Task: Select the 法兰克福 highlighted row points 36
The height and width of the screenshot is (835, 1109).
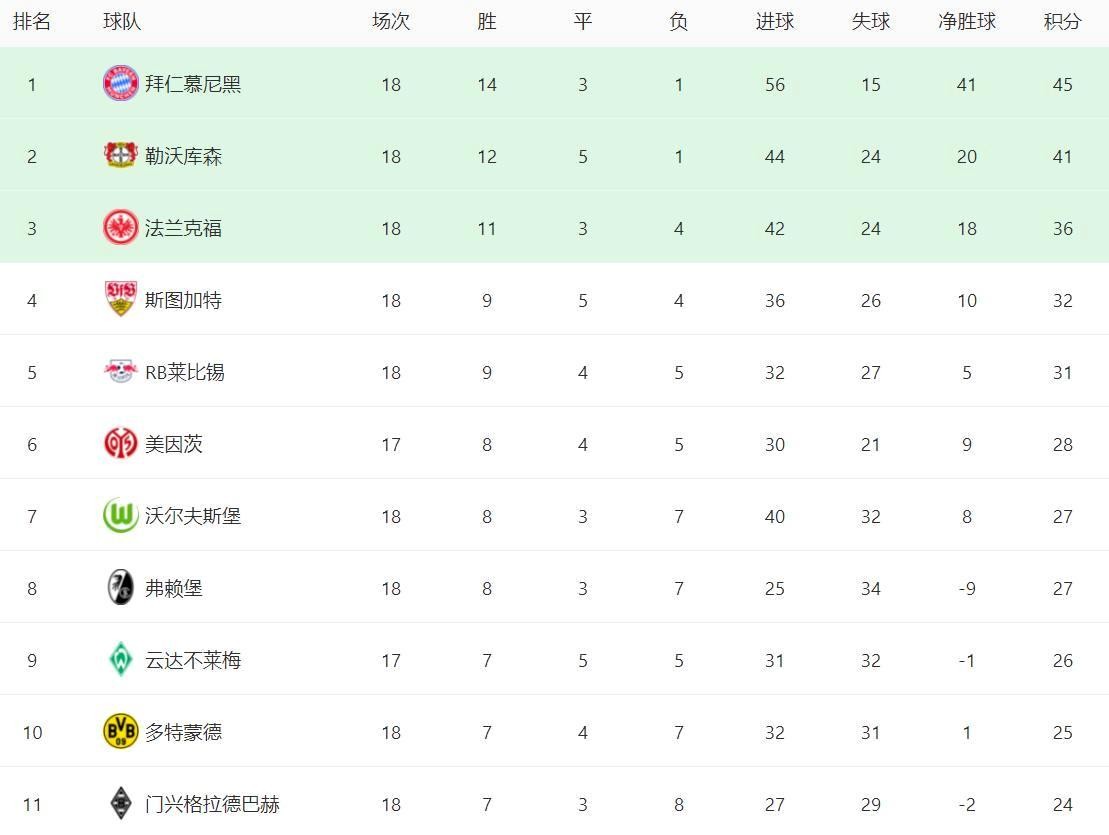Action: tap(1062, 228)
